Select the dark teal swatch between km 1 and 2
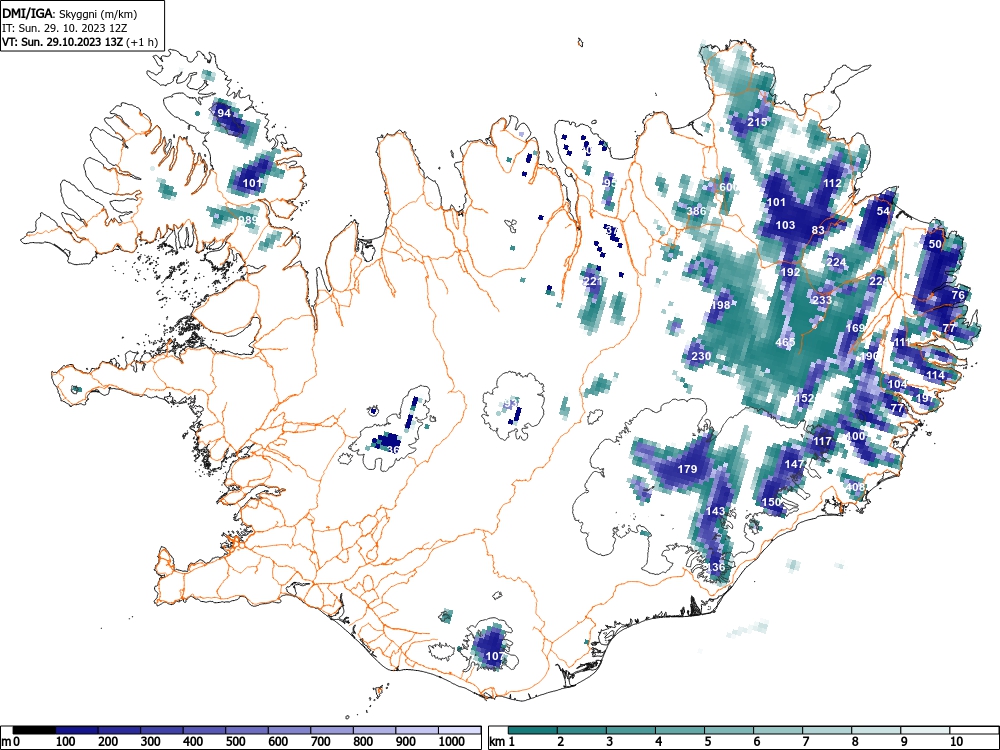Viewport: 1000px width, 750px height. click(x=533, y=730)
